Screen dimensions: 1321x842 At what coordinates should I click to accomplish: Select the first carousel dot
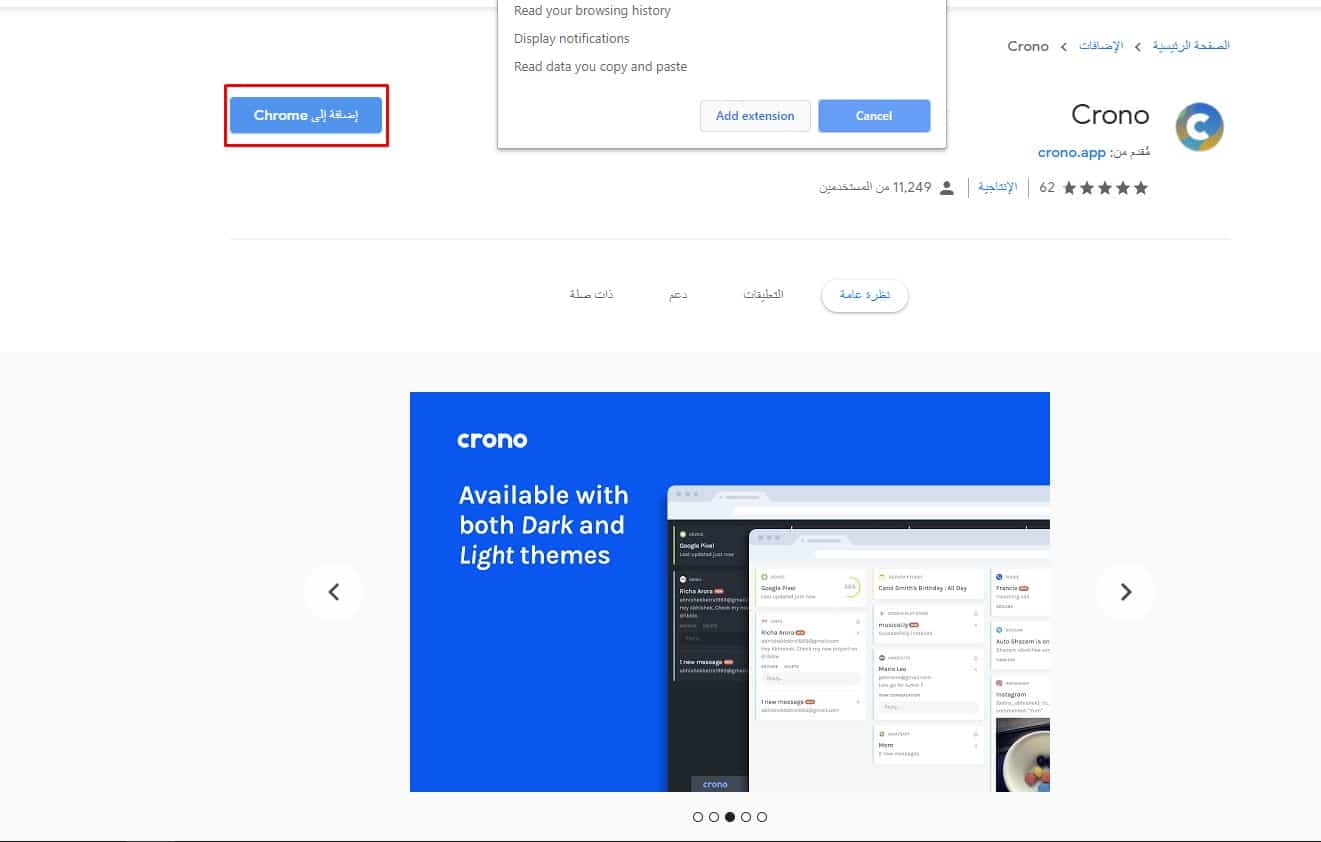pos(698,817)
